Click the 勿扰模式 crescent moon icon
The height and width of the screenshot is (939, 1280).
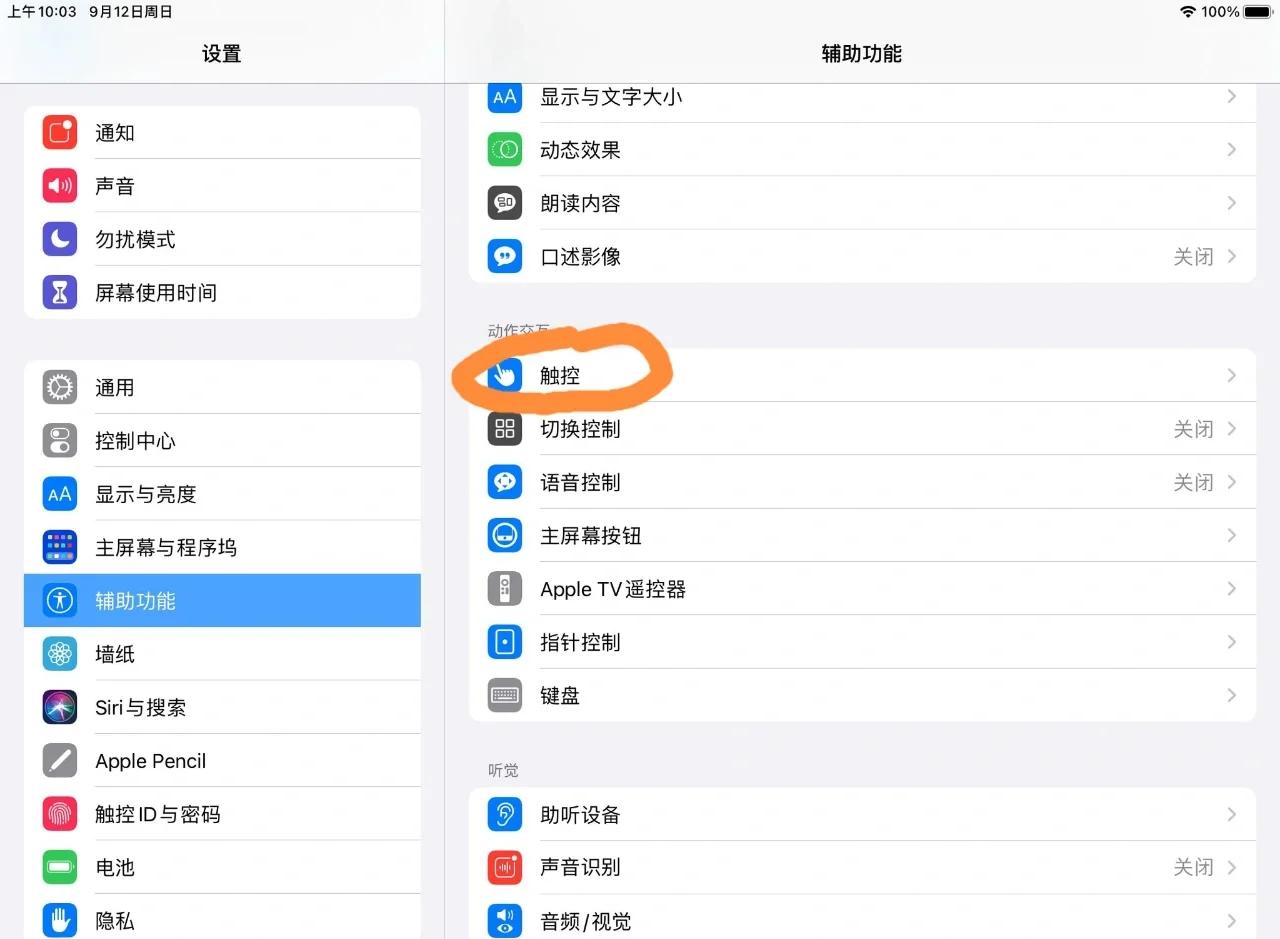pos(59,239)
